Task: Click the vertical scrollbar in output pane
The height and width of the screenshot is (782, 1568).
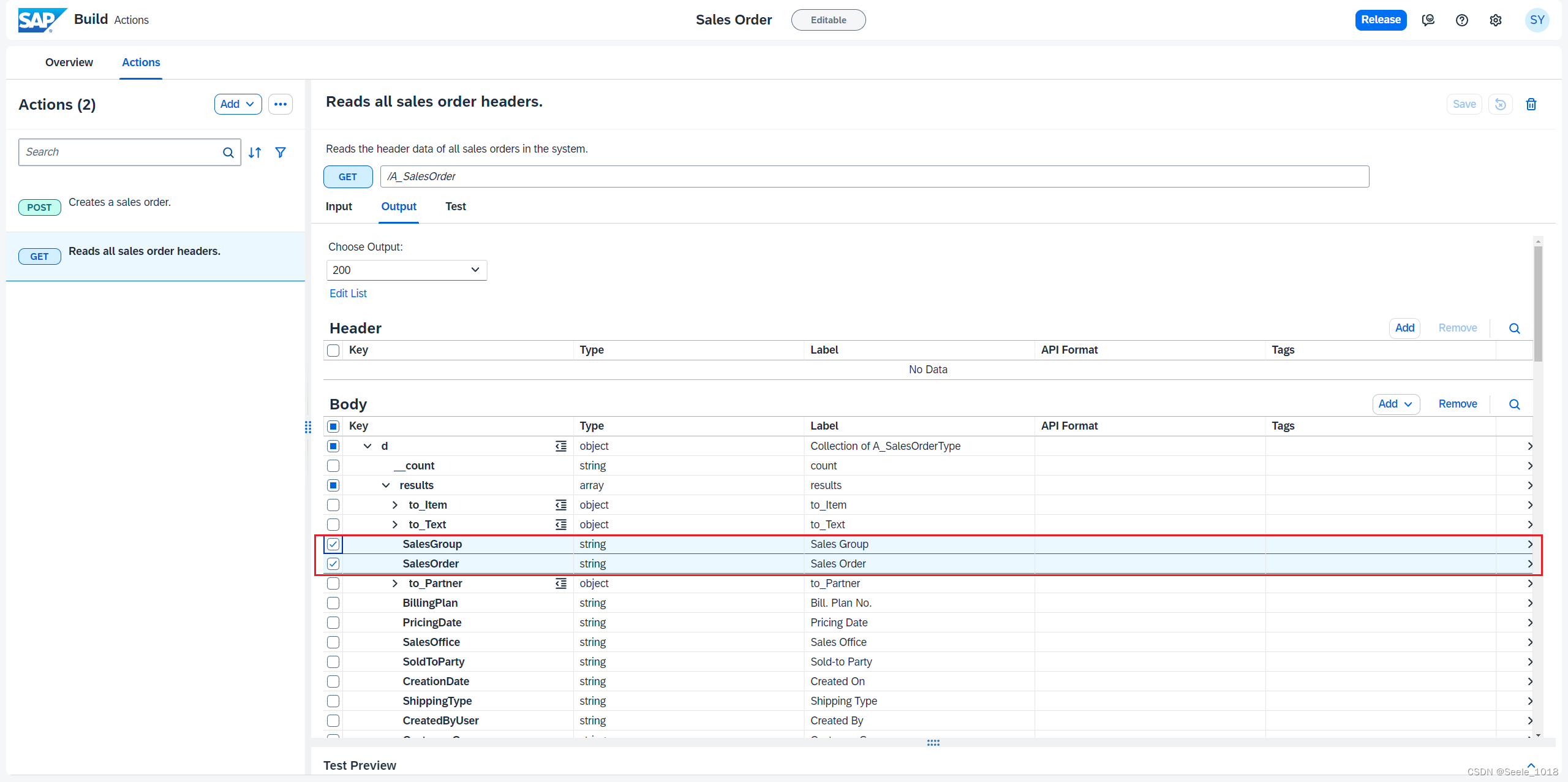Action: pyautogui.click(x=1538, y=303)
